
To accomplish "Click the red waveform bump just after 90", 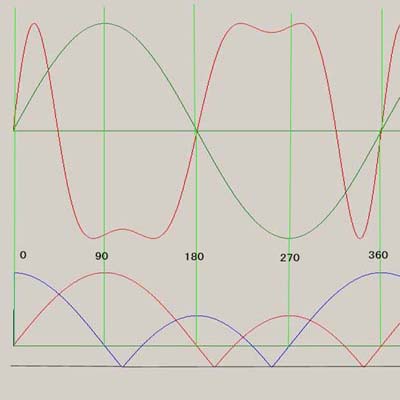I will pyautogui.click(x=123, y=229).
